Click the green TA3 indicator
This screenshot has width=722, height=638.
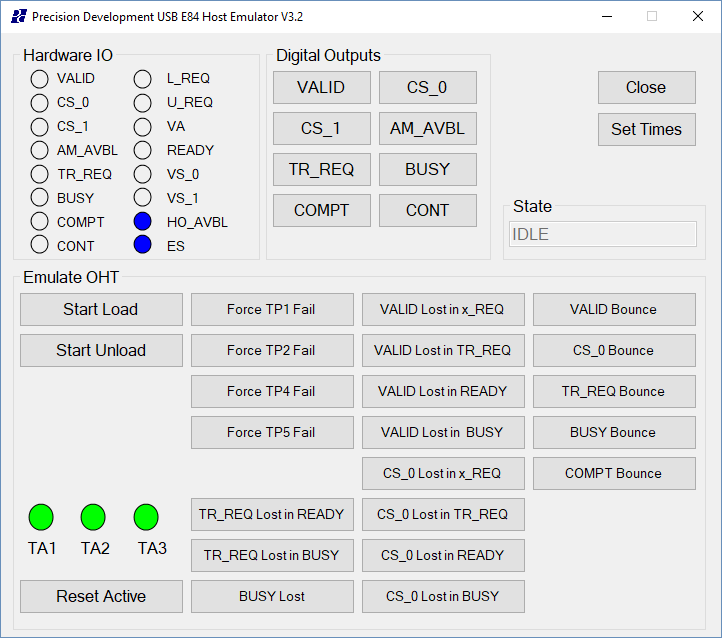coord(146,517)
